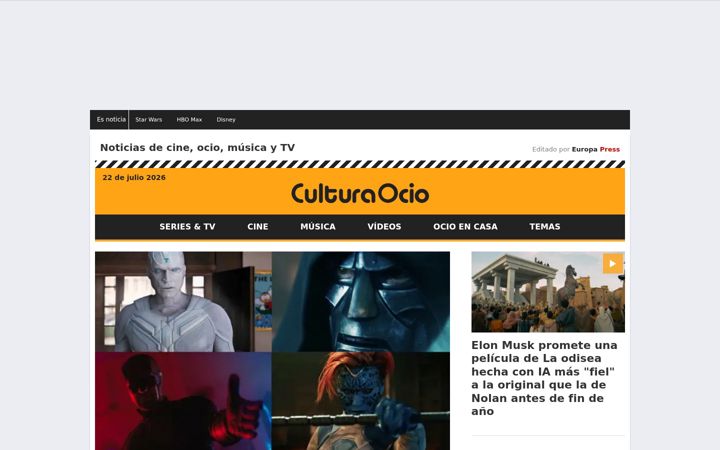Click the video play icon on Odyssey thumbnail
Viewport: 720px width, 450px height.
click(x=613, y=264)
